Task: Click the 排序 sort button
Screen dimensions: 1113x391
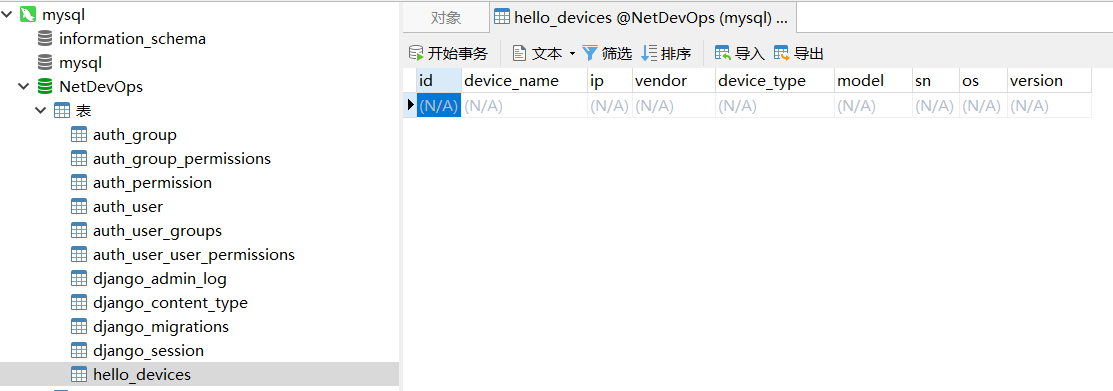Action: coord(666,53)
